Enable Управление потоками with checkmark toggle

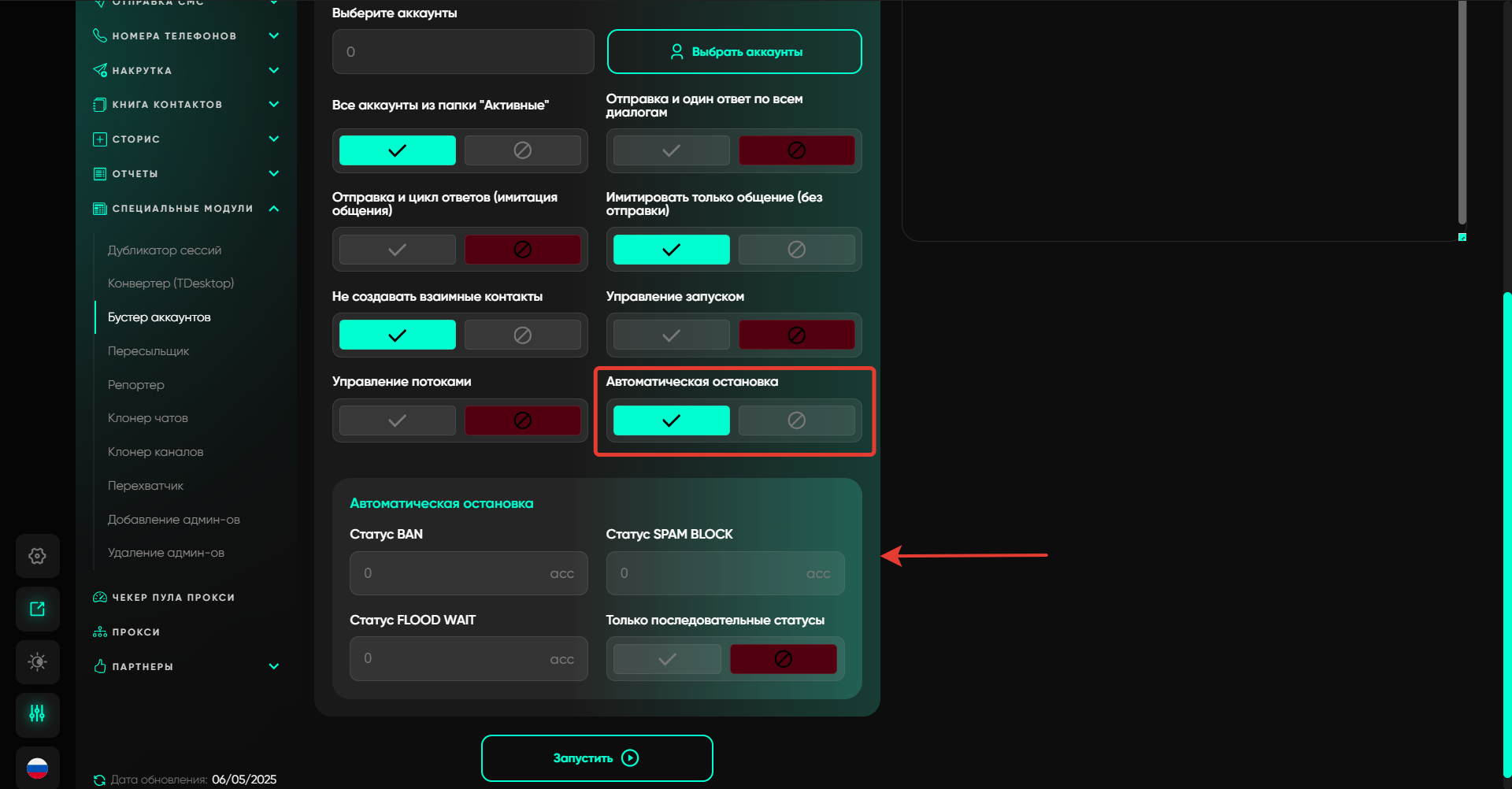tap(397, 420)
